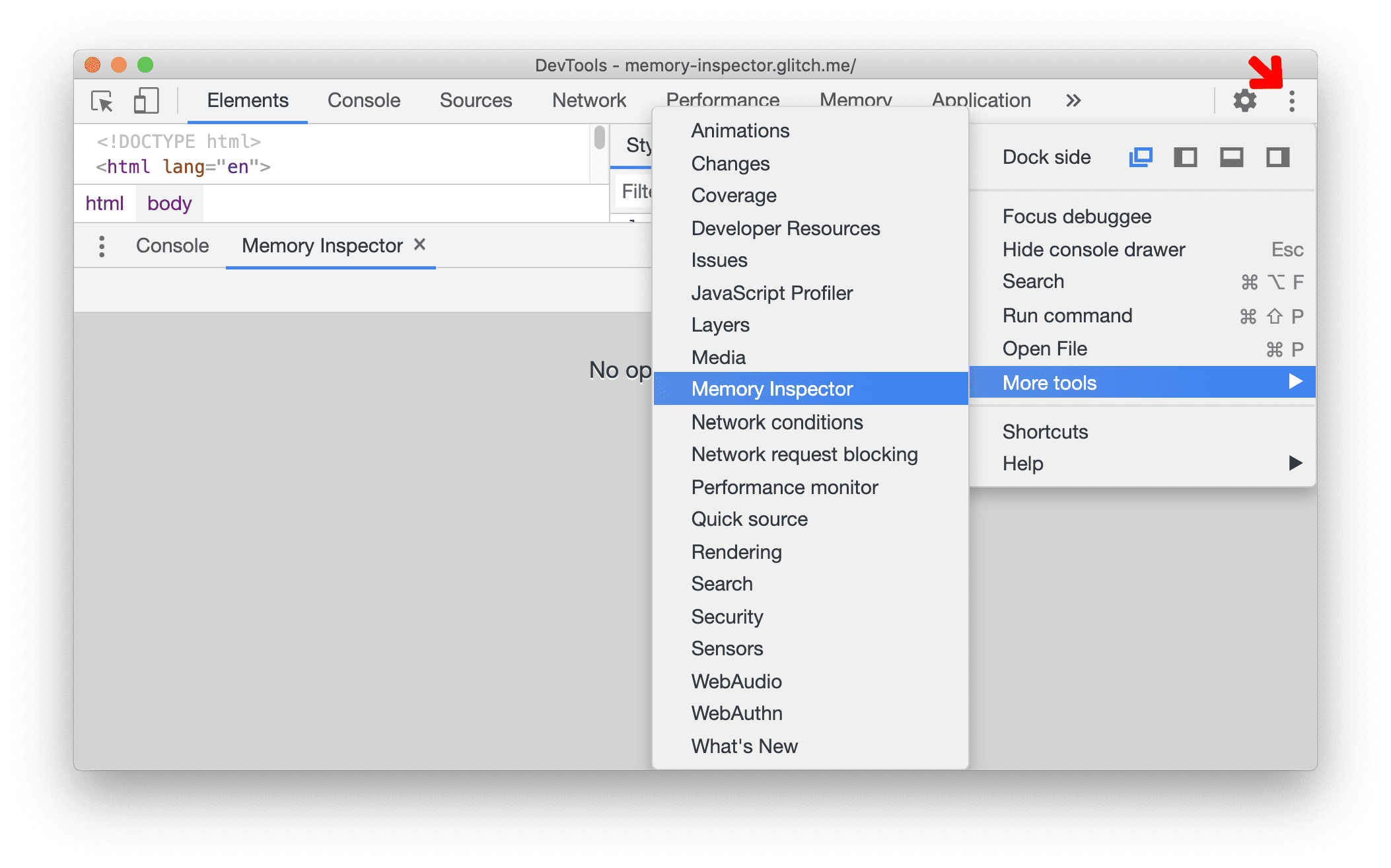Open the Performance tab in DevTools
Viewport: 1391px width, 868px height.
(722, 100)
